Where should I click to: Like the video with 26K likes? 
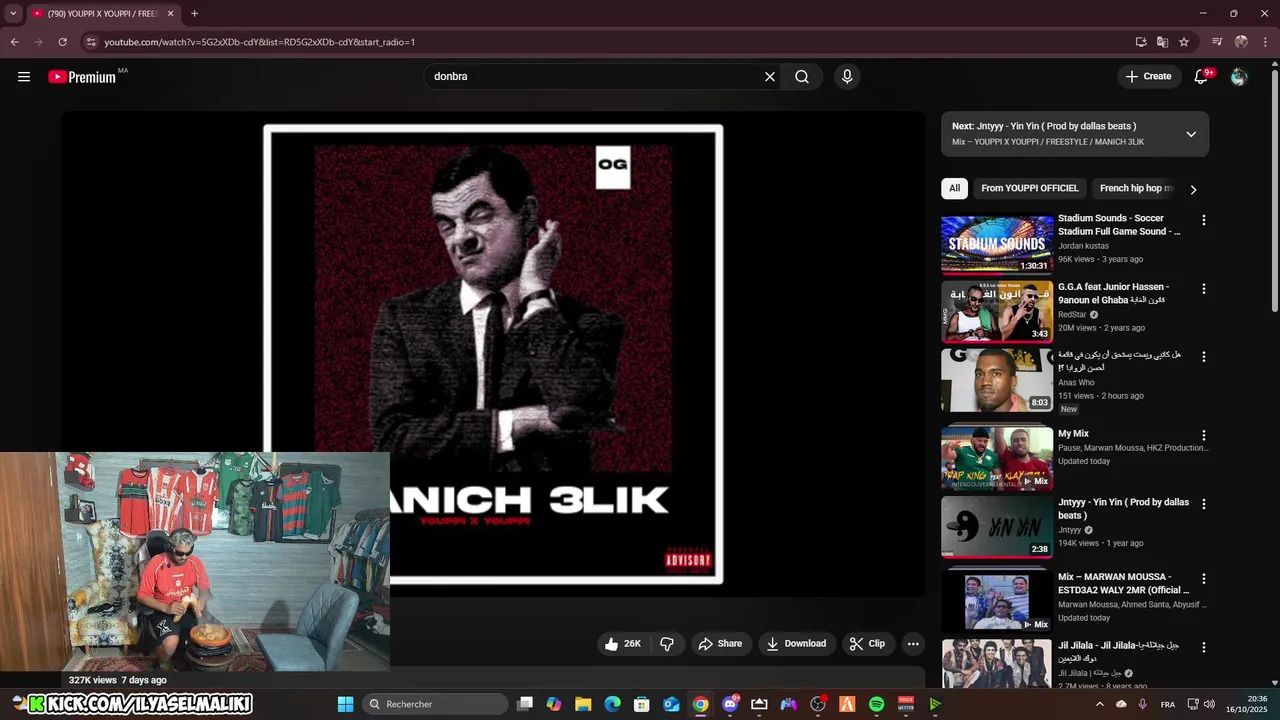pyautogui.click(x=622, y=644)
